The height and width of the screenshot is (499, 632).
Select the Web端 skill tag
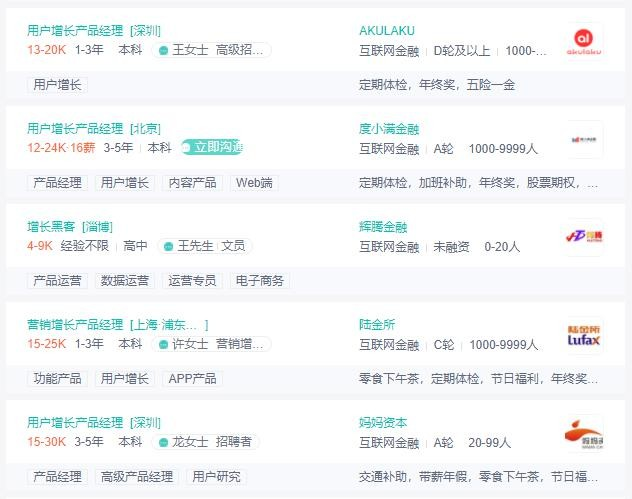(254, 183)
